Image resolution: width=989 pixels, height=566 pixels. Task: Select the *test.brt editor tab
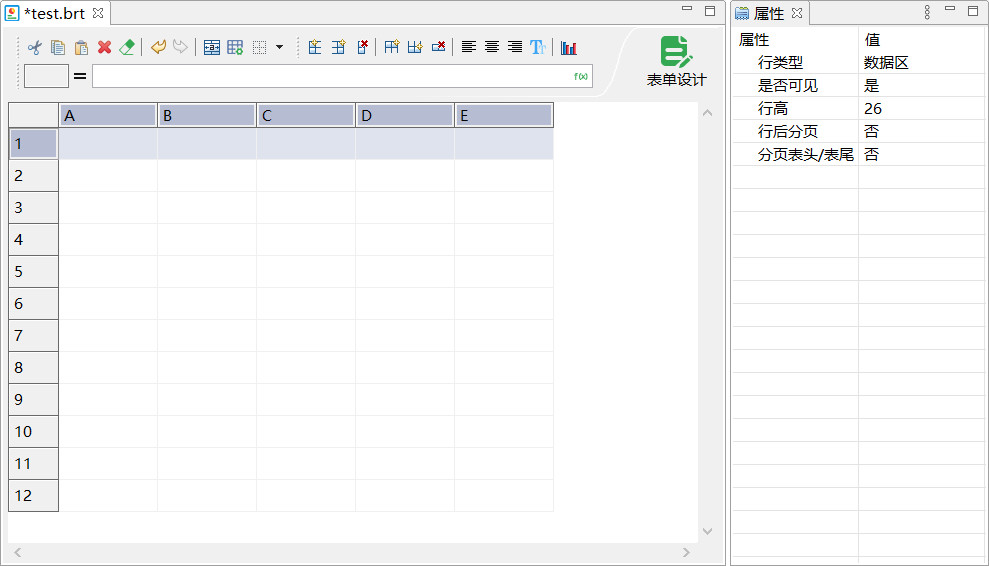point(54,13)
